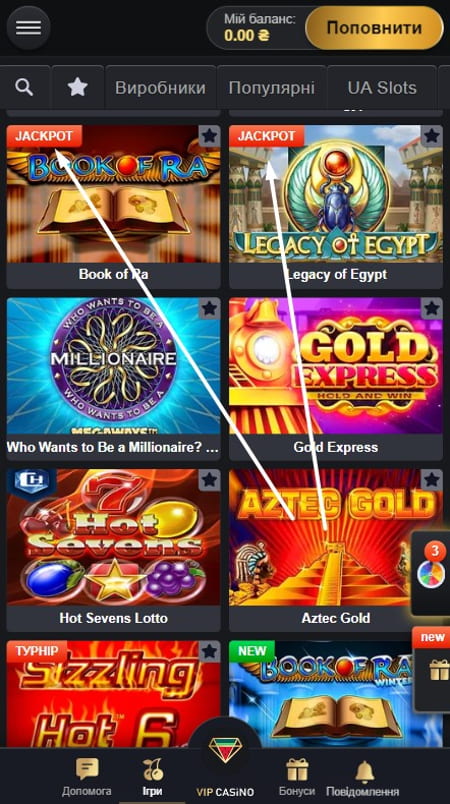Show favorites with the star filter
Image resolution: width=450 pixels, height=804 pixels.
77,88
